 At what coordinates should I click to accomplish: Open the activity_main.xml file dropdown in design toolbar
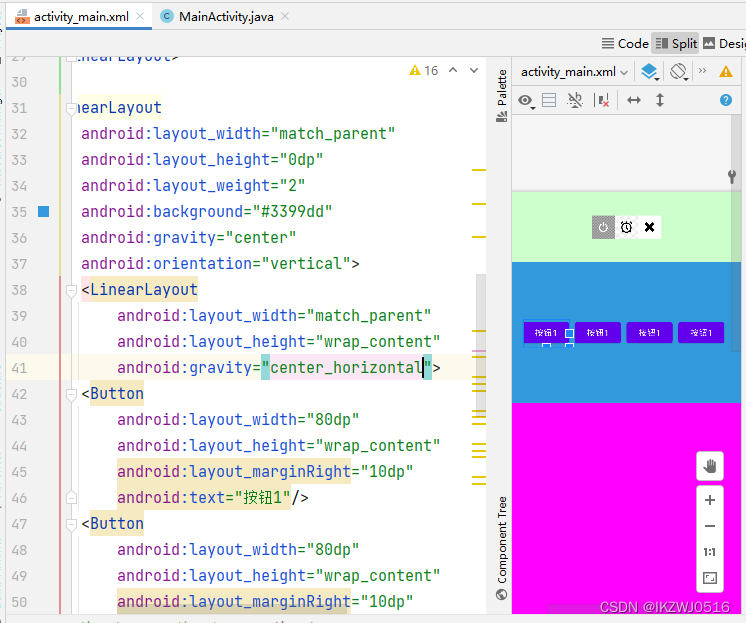(x=574, y=72)
